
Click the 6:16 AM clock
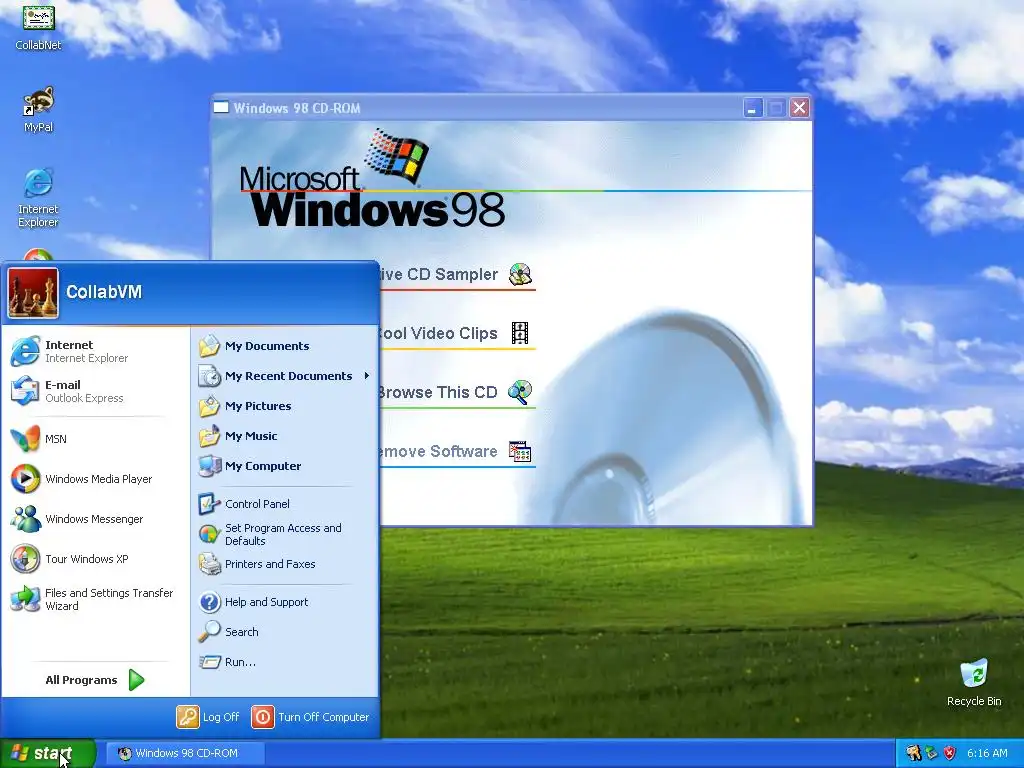(x=987, y=754)
